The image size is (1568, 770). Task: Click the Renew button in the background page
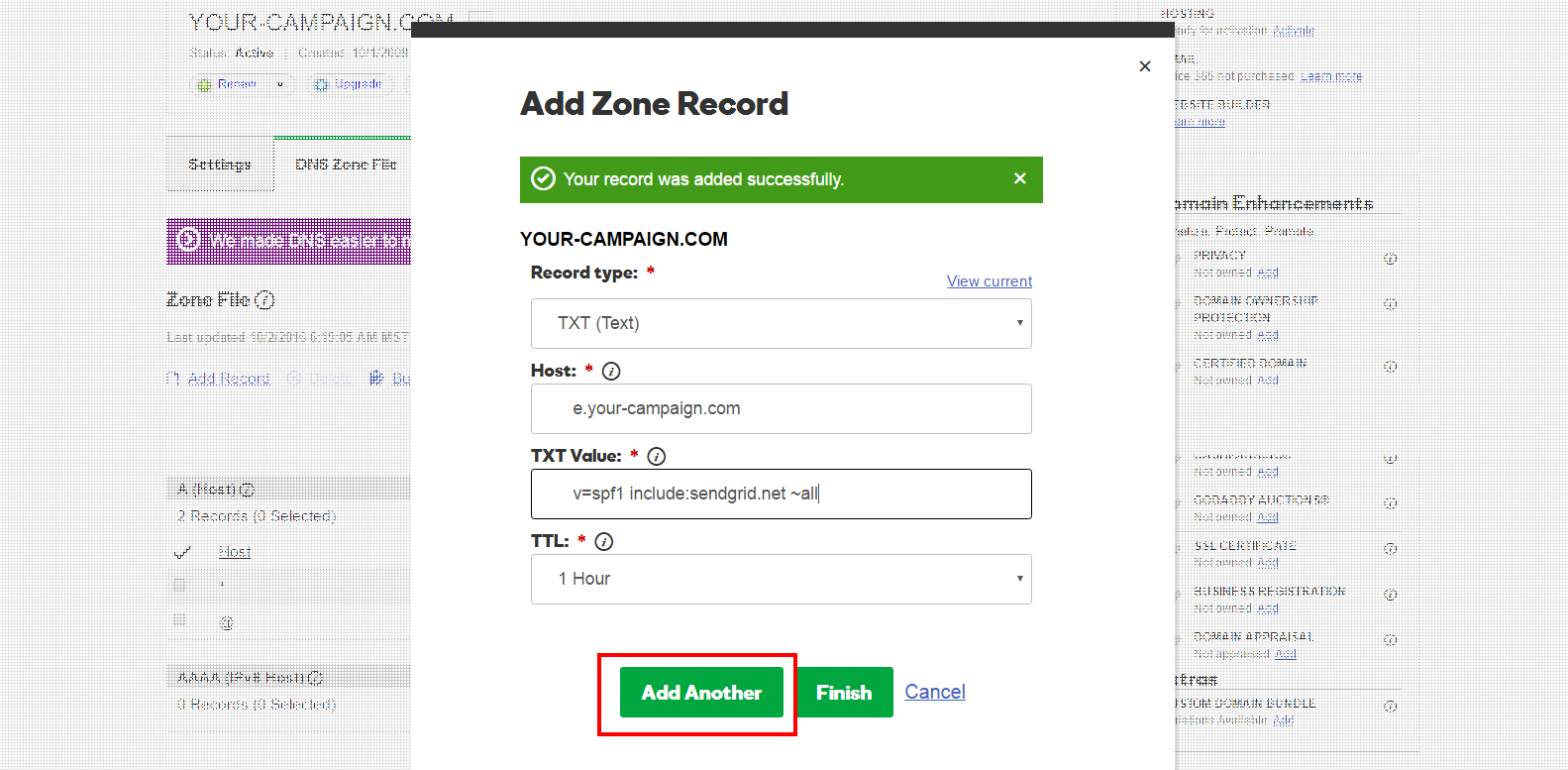pyautogui.click(x=228, y=84)
